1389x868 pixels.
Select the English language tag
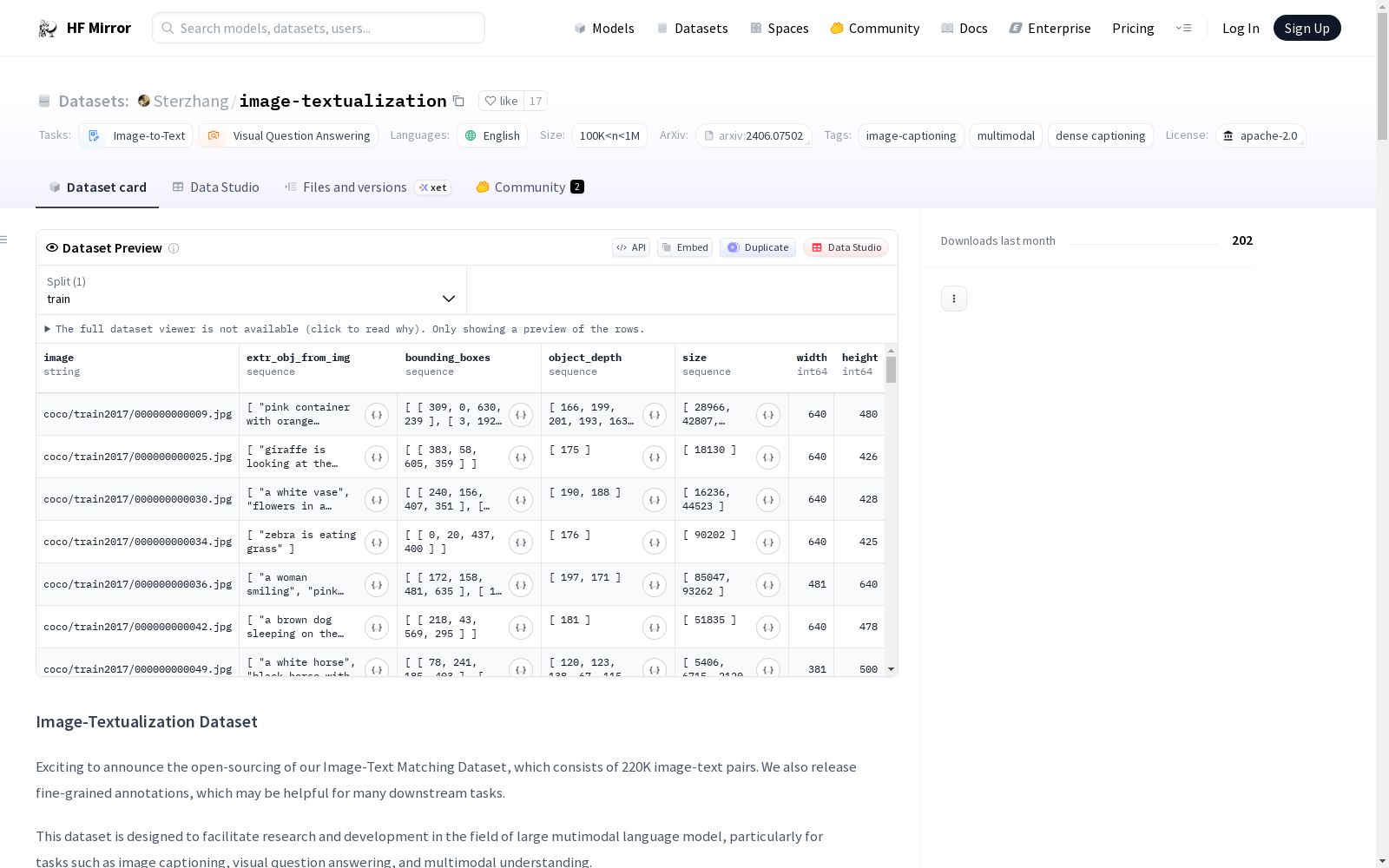492,135
